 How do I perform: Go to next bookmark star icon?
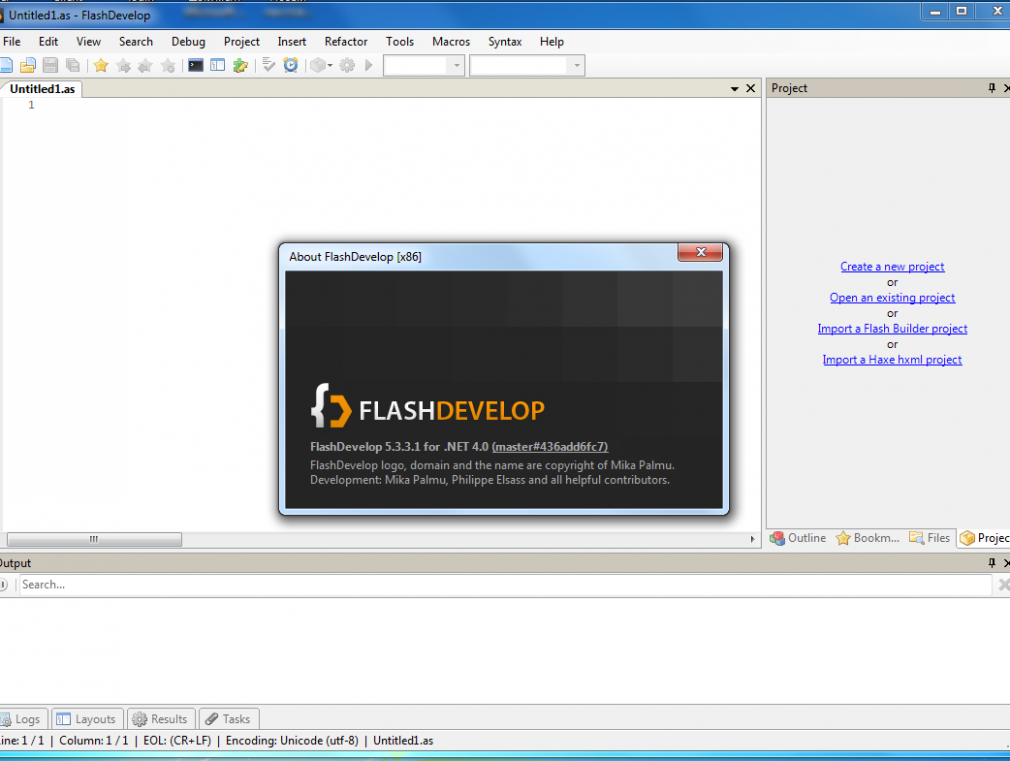[124, 65]
